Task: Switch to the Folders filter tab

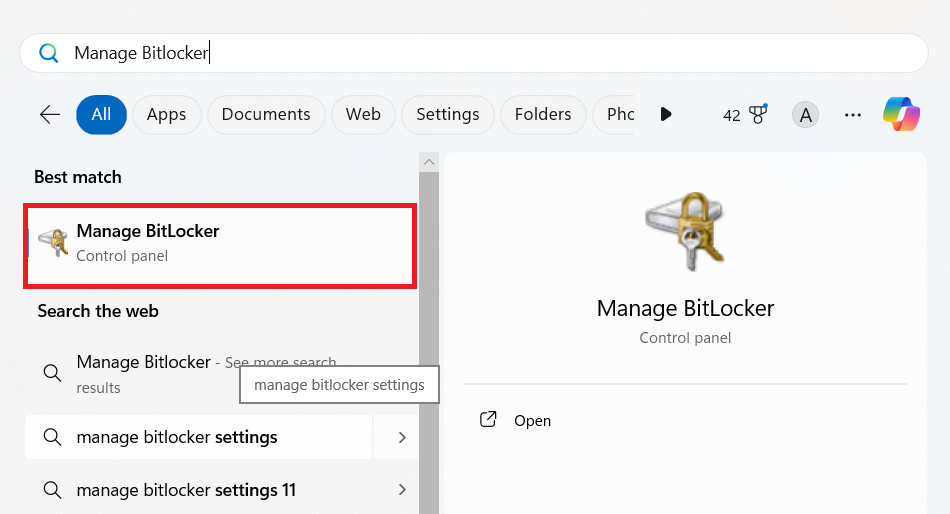Action: 543,115
